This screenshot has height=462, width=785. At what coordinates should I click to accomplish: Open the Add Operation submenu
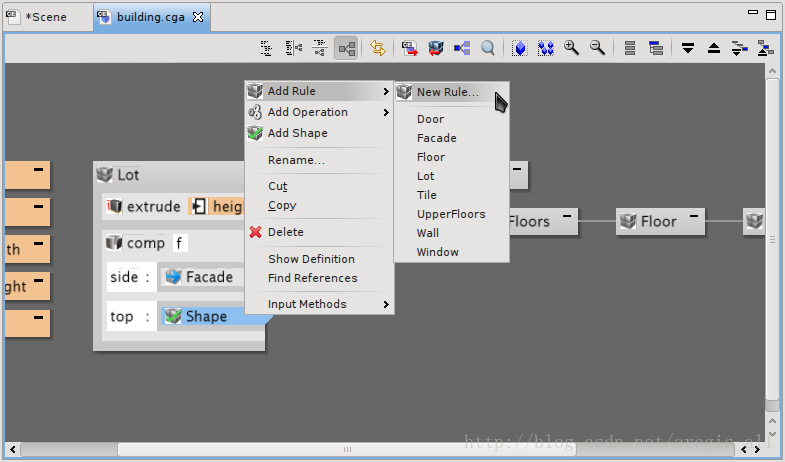pos(318,112)
